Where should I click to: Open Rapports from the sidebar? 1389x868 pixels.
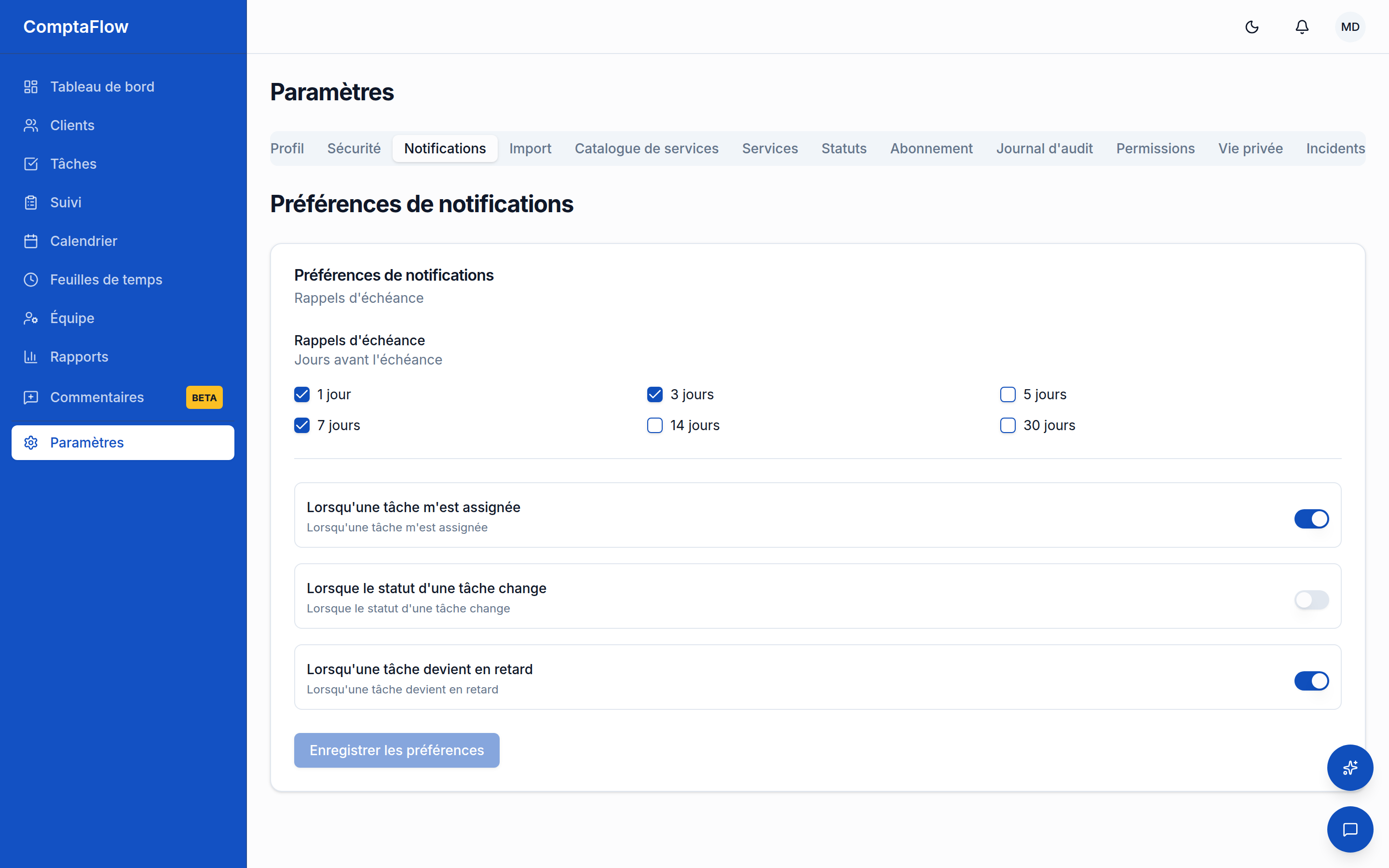point(123,356)
